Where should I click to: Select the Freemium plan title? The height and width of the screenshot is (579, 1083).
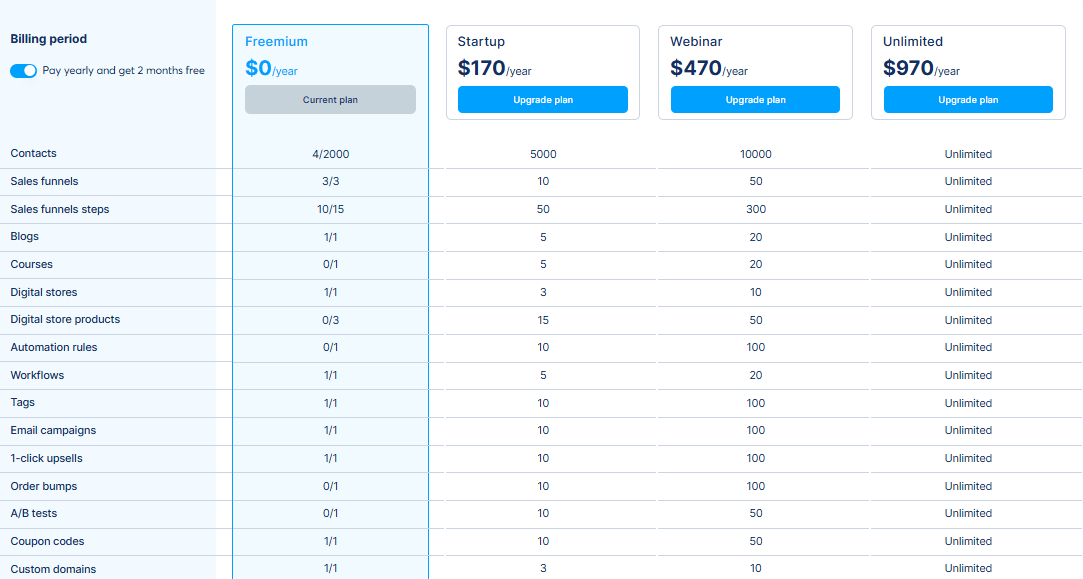pos(276,42)
